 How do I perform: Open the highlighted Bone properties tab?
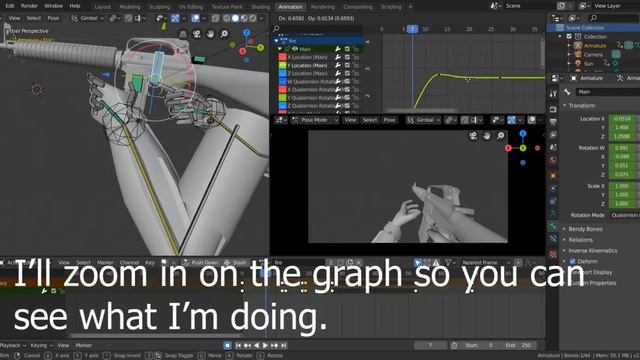[x=553, y=226]
